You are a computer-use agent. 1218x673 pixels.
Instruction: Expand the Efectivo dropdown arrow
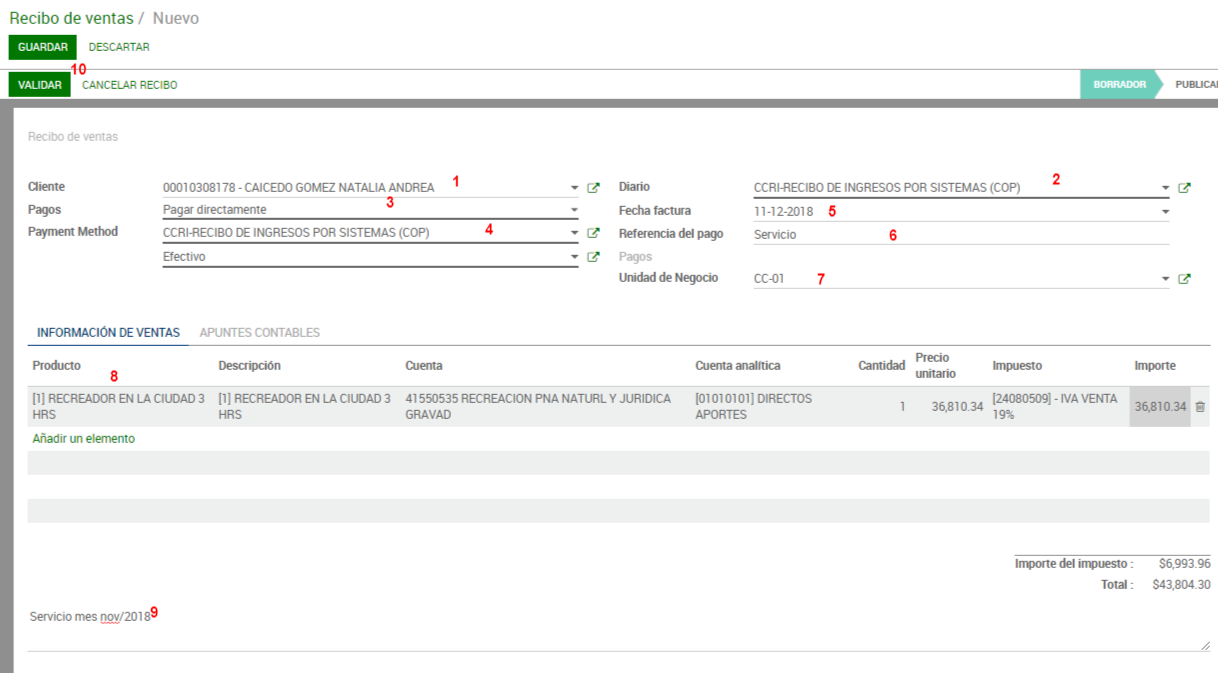[x=574, y=257]
